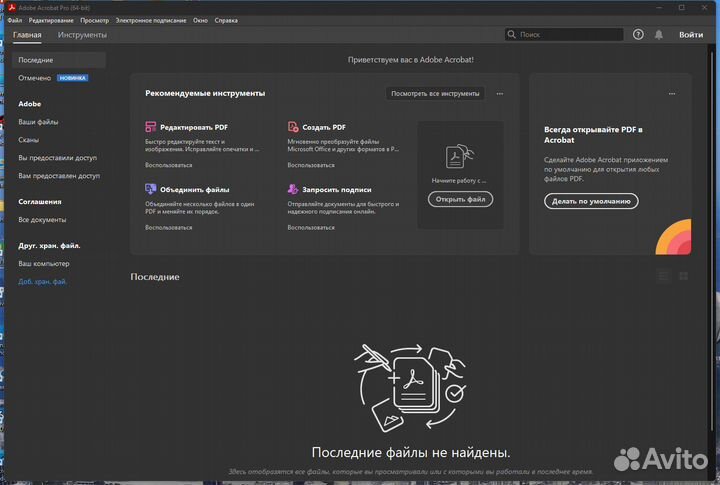The height and width of the screenshot is (485, 720).
Task: Click the PDF document icon above Открыть файл
Action: click(x=460, y=156)
